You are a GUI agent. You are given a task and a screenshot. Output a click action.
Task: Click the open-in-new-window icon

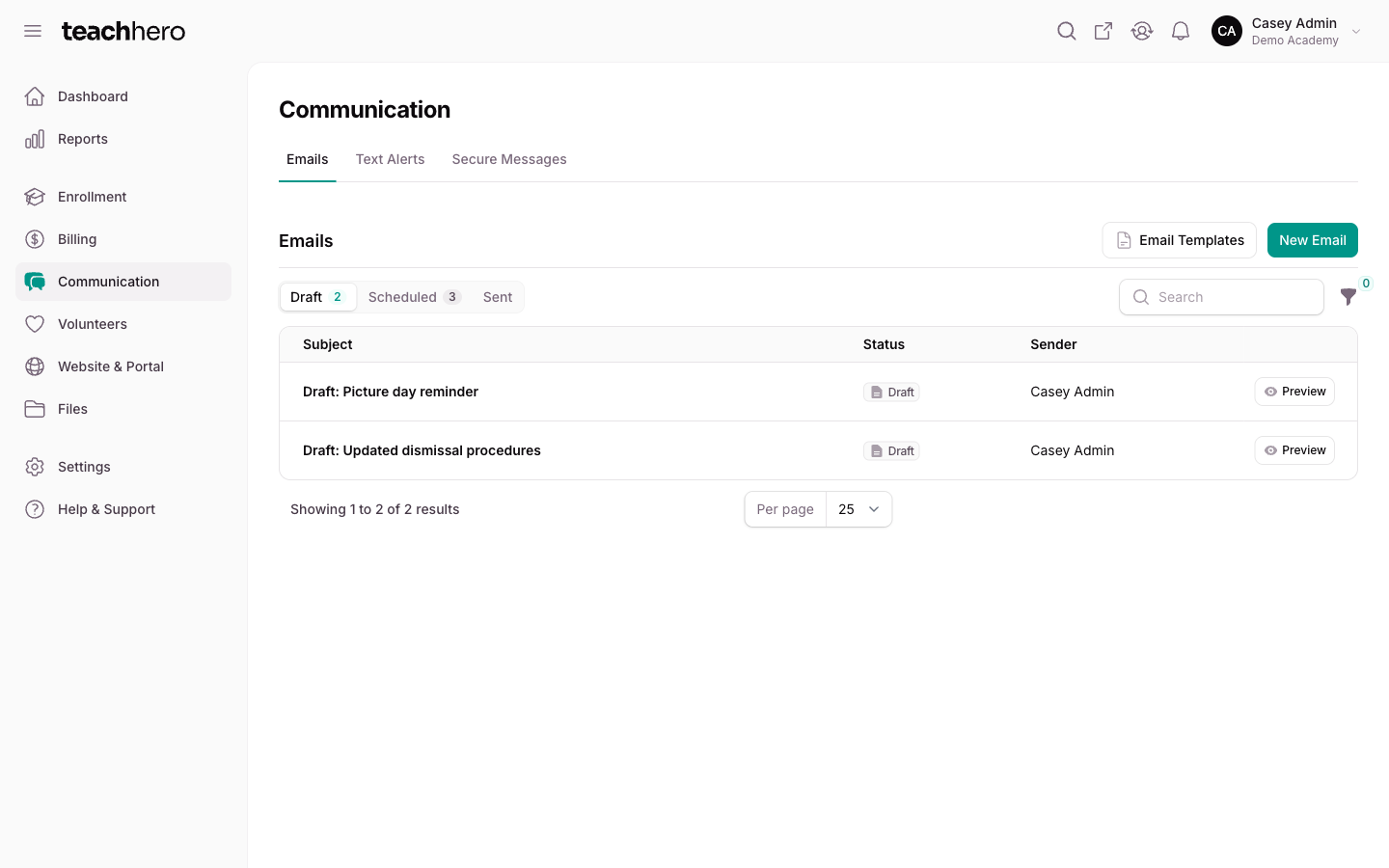[1103, 31]
